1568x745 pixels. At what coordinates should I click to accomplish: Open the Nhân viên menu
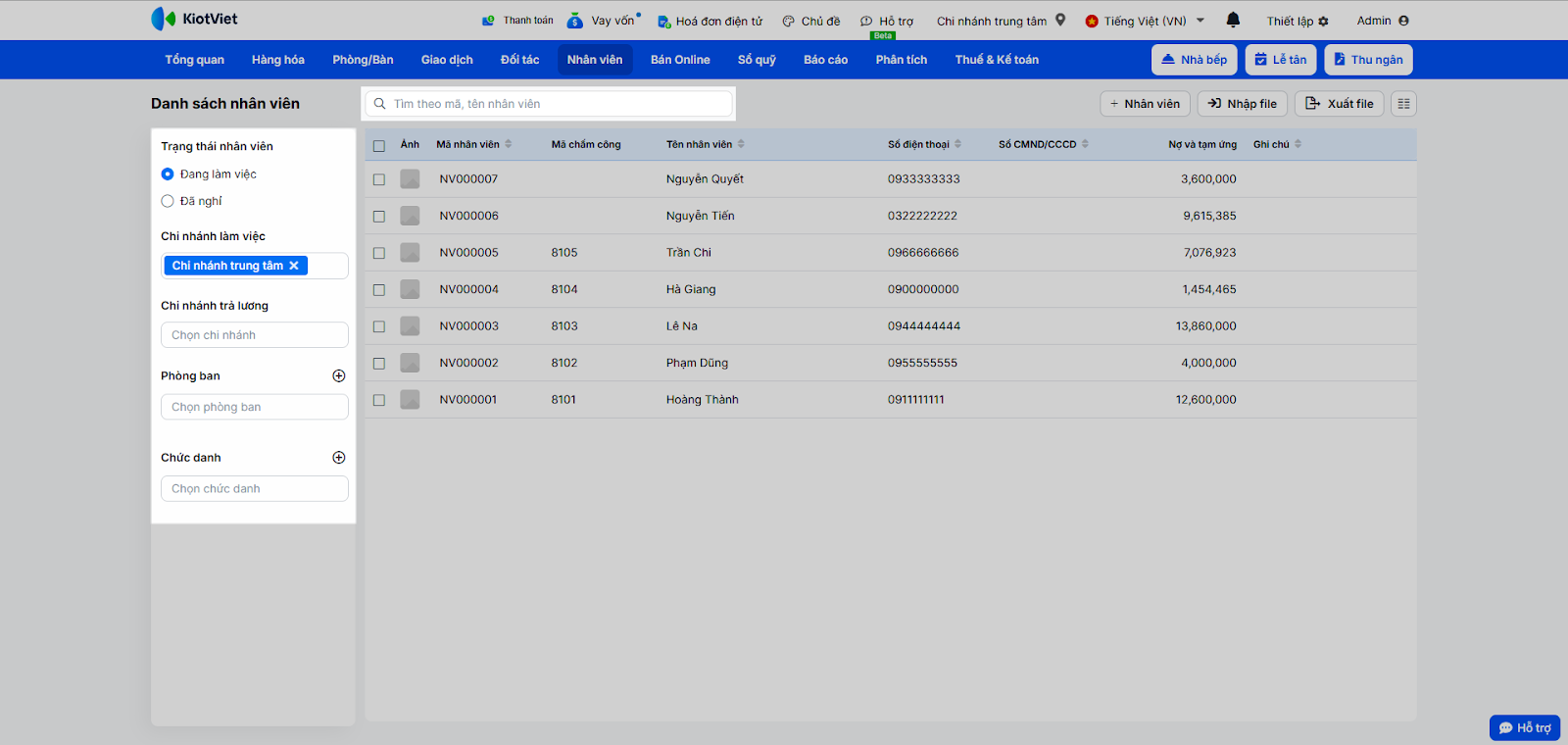(x=595, y=60)
